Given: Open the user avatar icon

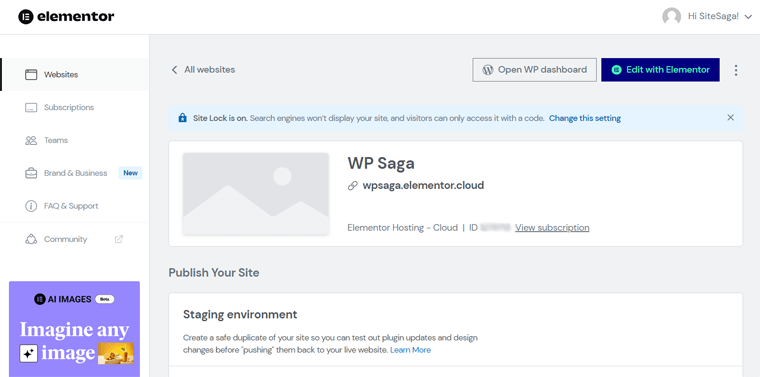Looking at the screenshot, I should (671, 16).
